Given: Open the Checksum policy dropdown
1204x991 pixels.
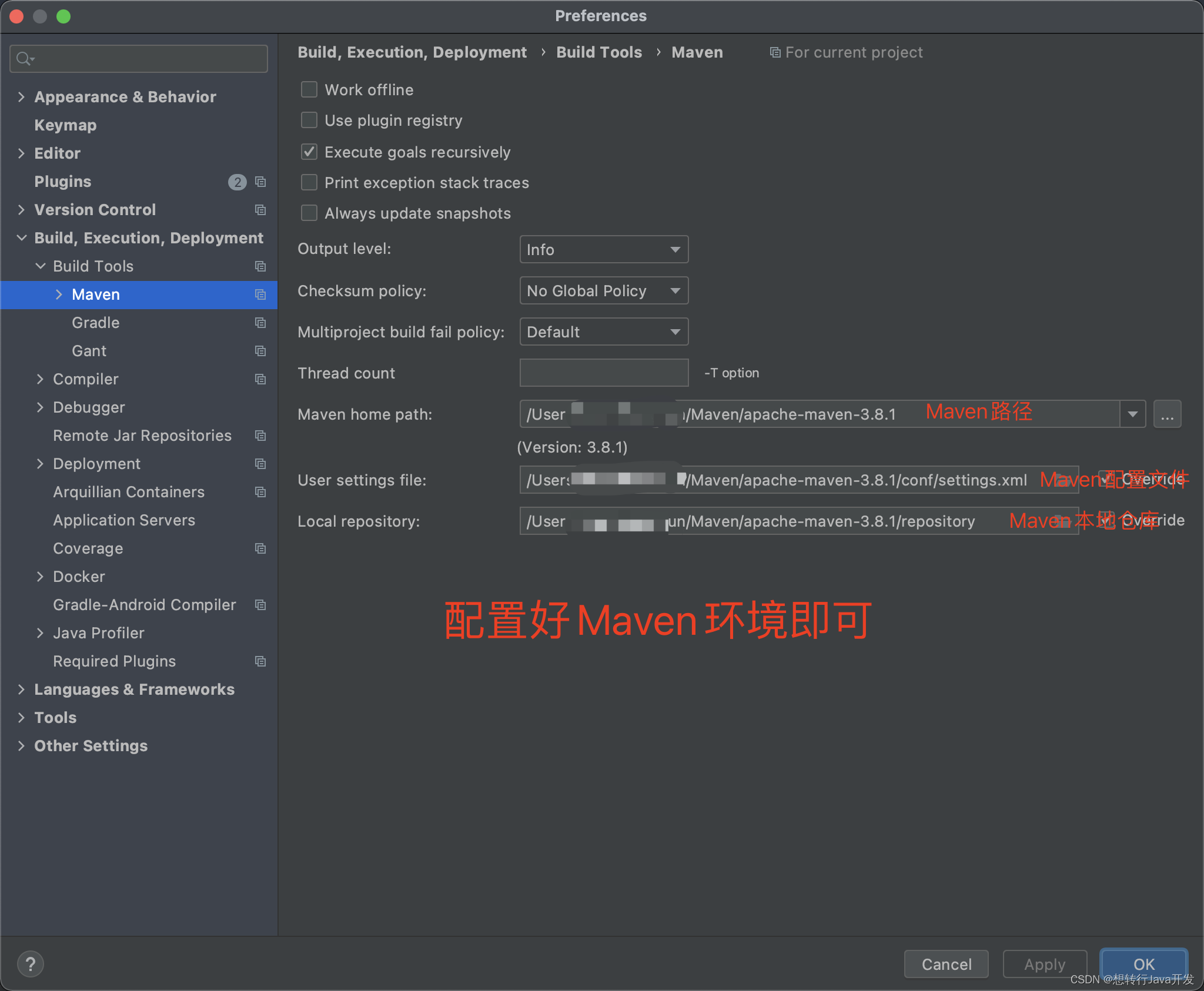Looking at the screenshot, I should coord(604,291).
